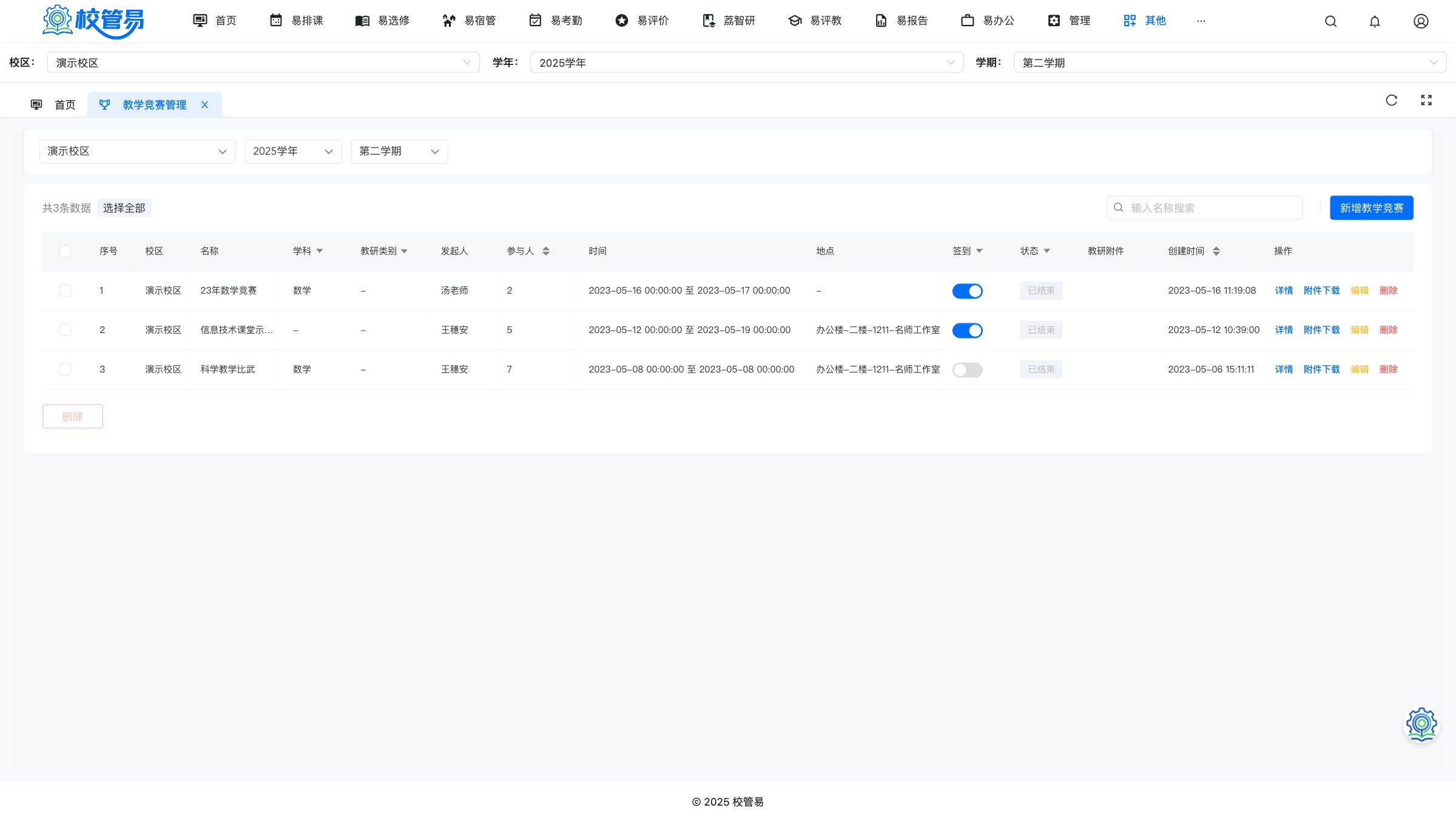Open 易办公 briefcase icon
The width and height of the screenshot is (1456, 819).
point(968,21)
